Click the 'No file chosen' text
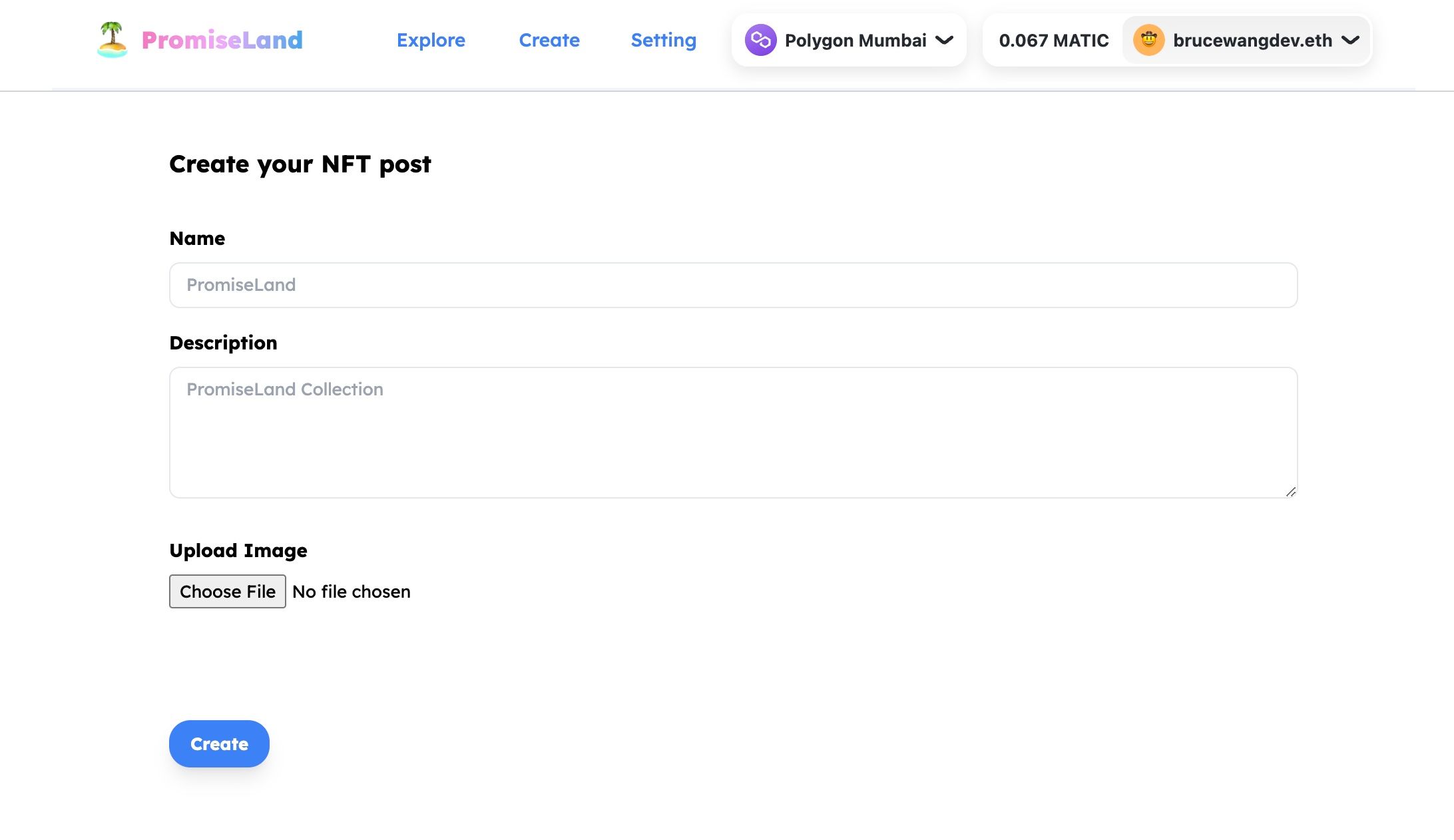This screenshot has width=1454, height=840. [352, 592]
